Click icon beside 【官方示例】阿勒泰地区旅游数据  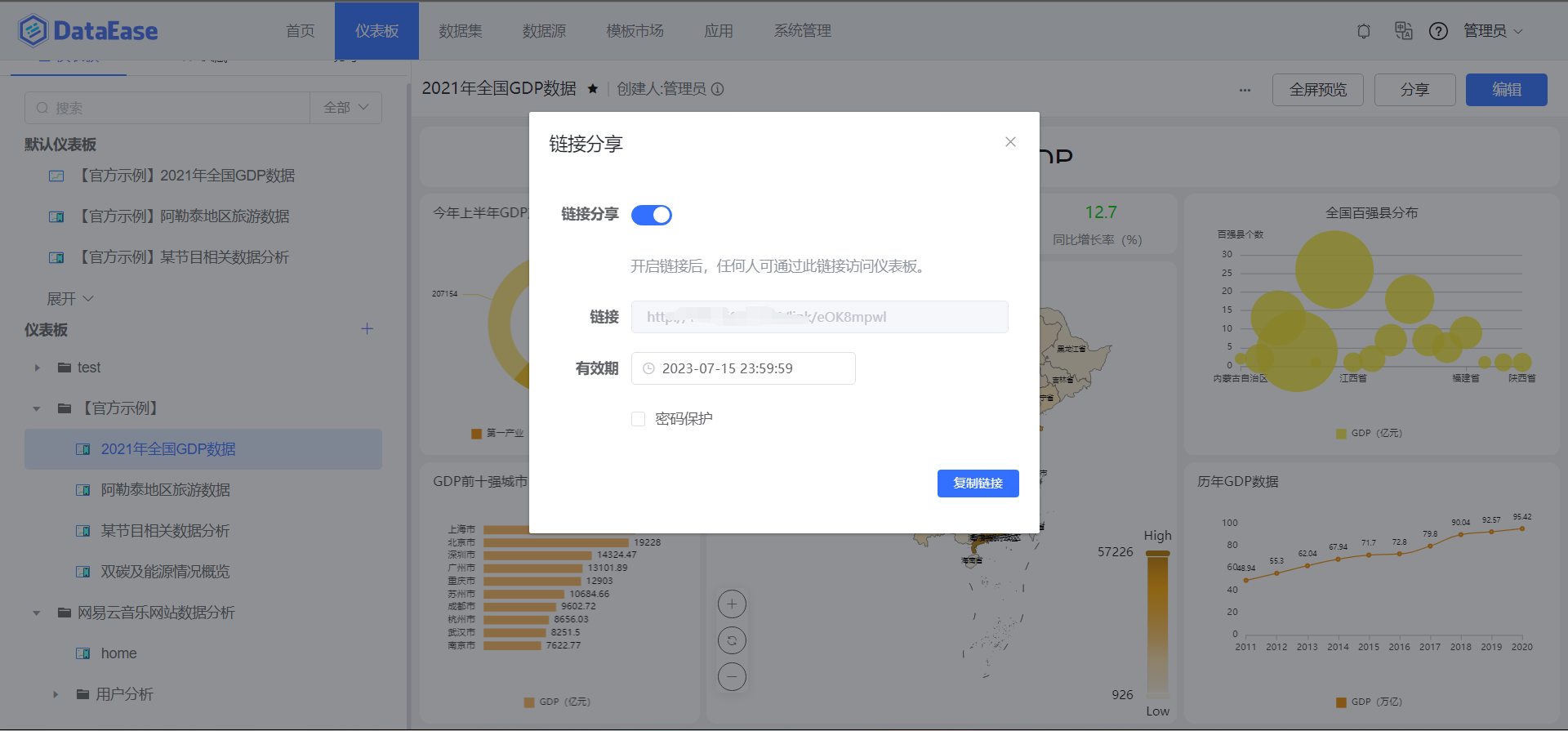(x=56, y=216)
